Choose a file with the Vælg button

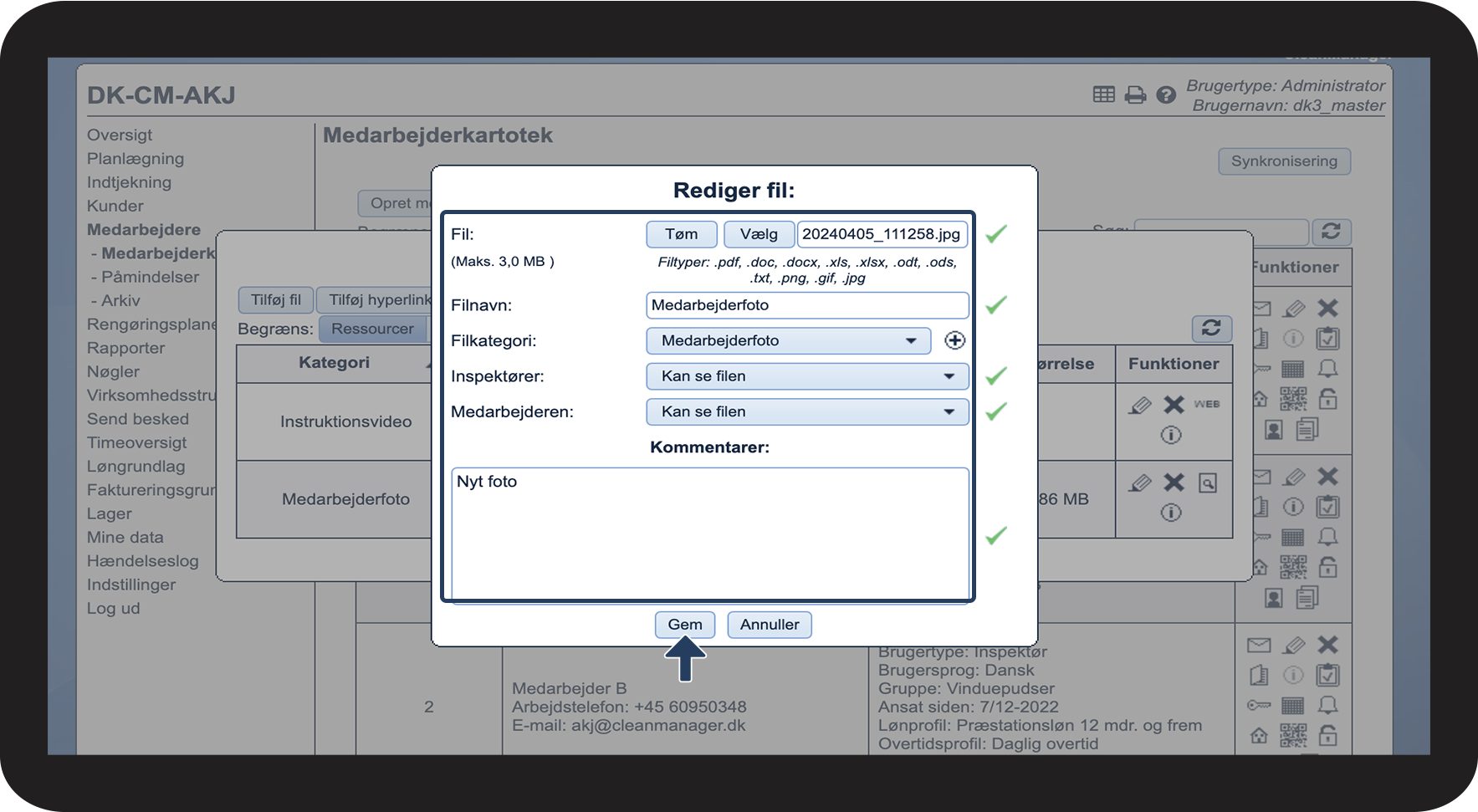click(x=759, y=234)
